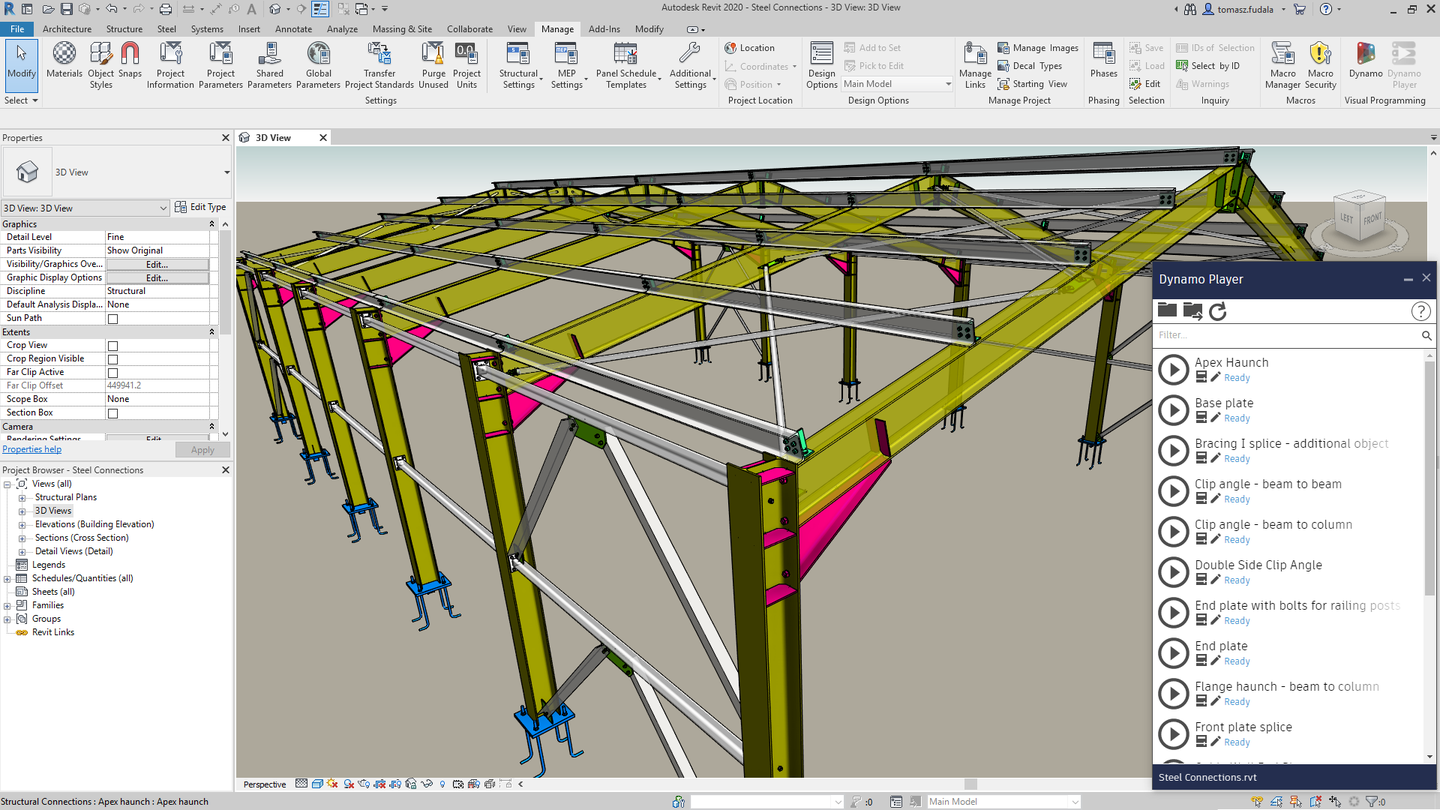Refresh scripts in Dynamo Player
Image resolution: width=1440 pixels, height=810 pixels.
pyautogui.click(x=1218, y=310)
